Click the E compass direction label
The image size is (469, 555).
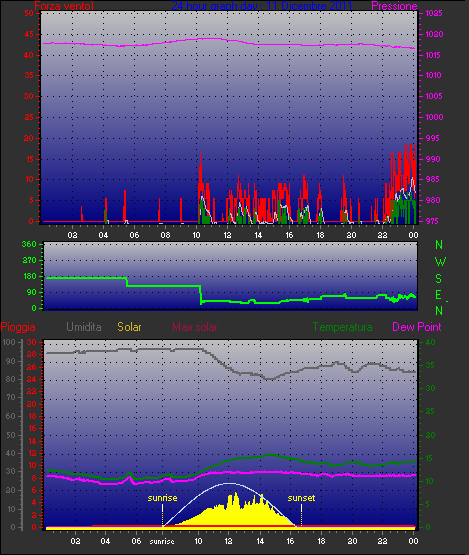[438, 295]
